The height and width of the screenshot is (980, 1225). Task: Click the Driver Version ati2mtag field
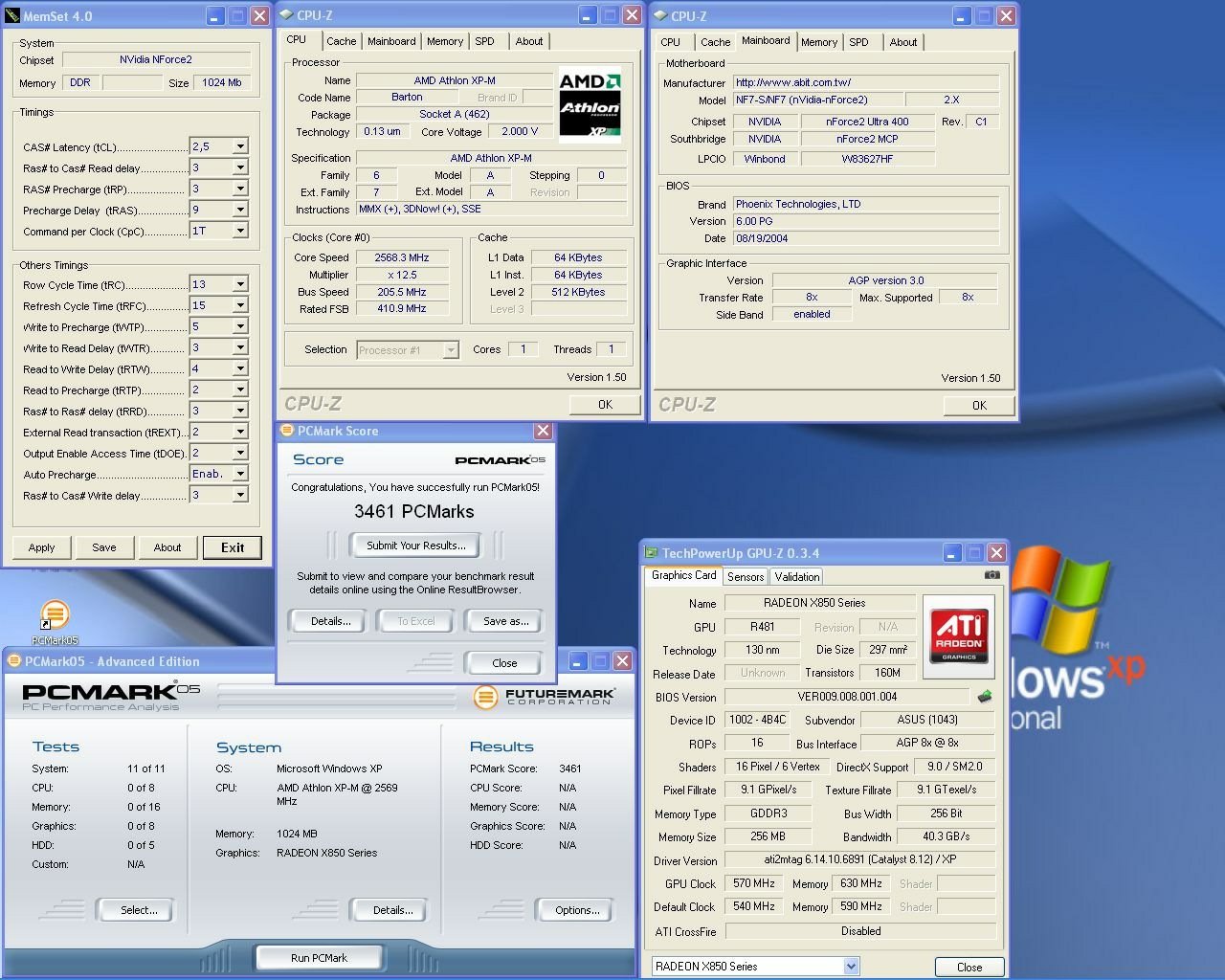click(x=859, y=859)
